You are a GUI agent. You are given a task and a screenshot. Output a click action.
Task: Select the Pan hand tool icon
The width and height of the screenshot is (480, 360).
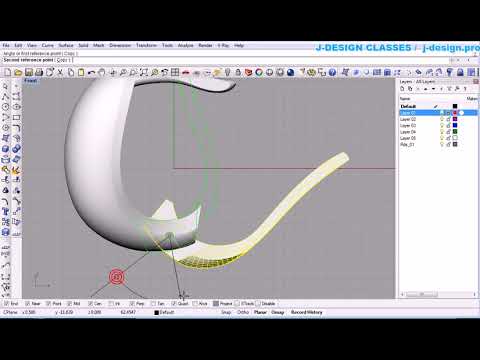tap(102, 72)
